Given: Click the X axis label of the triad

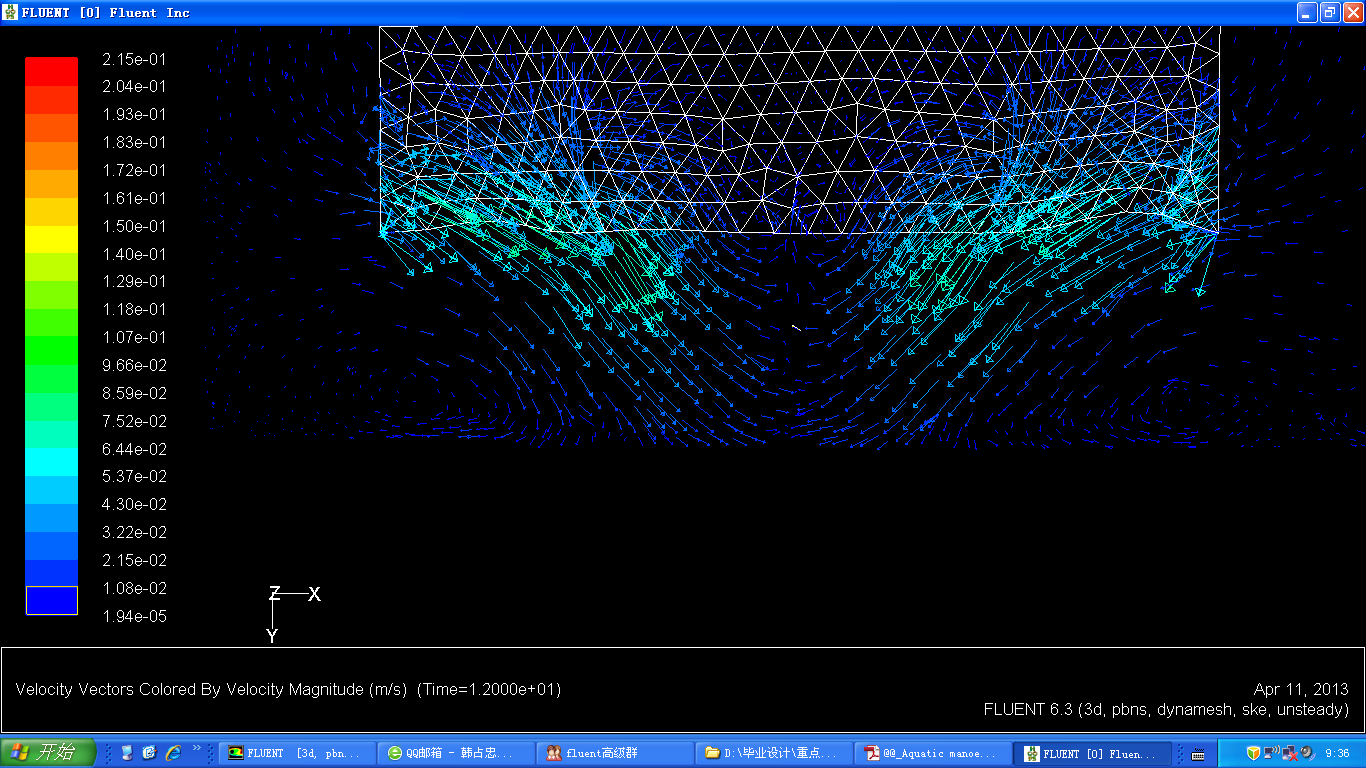Looking at the screenshot, I should (314, 594).
